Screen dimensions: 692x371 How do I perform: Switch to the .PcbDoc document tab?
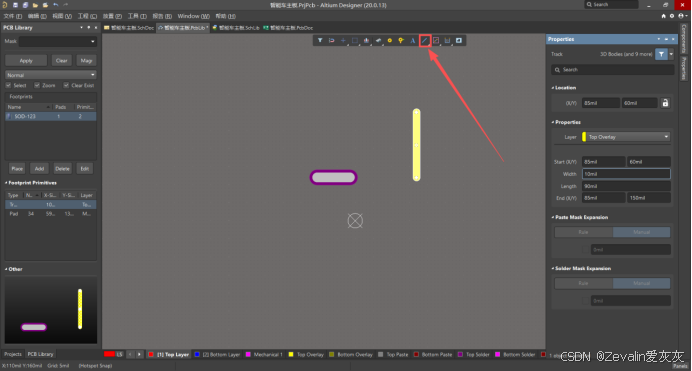288,27
